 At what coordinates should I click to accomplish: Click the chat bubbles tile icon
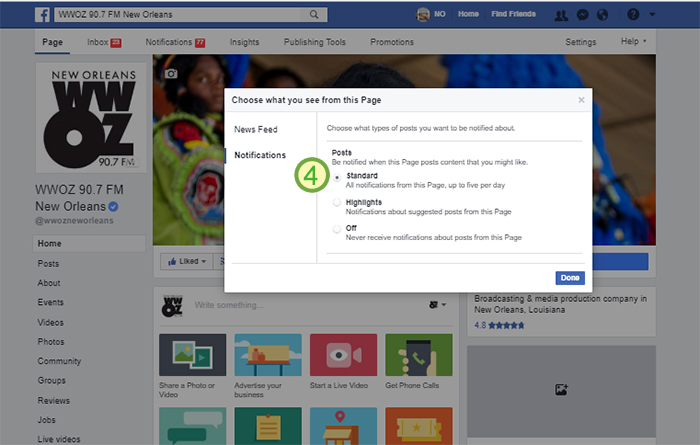click(x=192, y=426)
